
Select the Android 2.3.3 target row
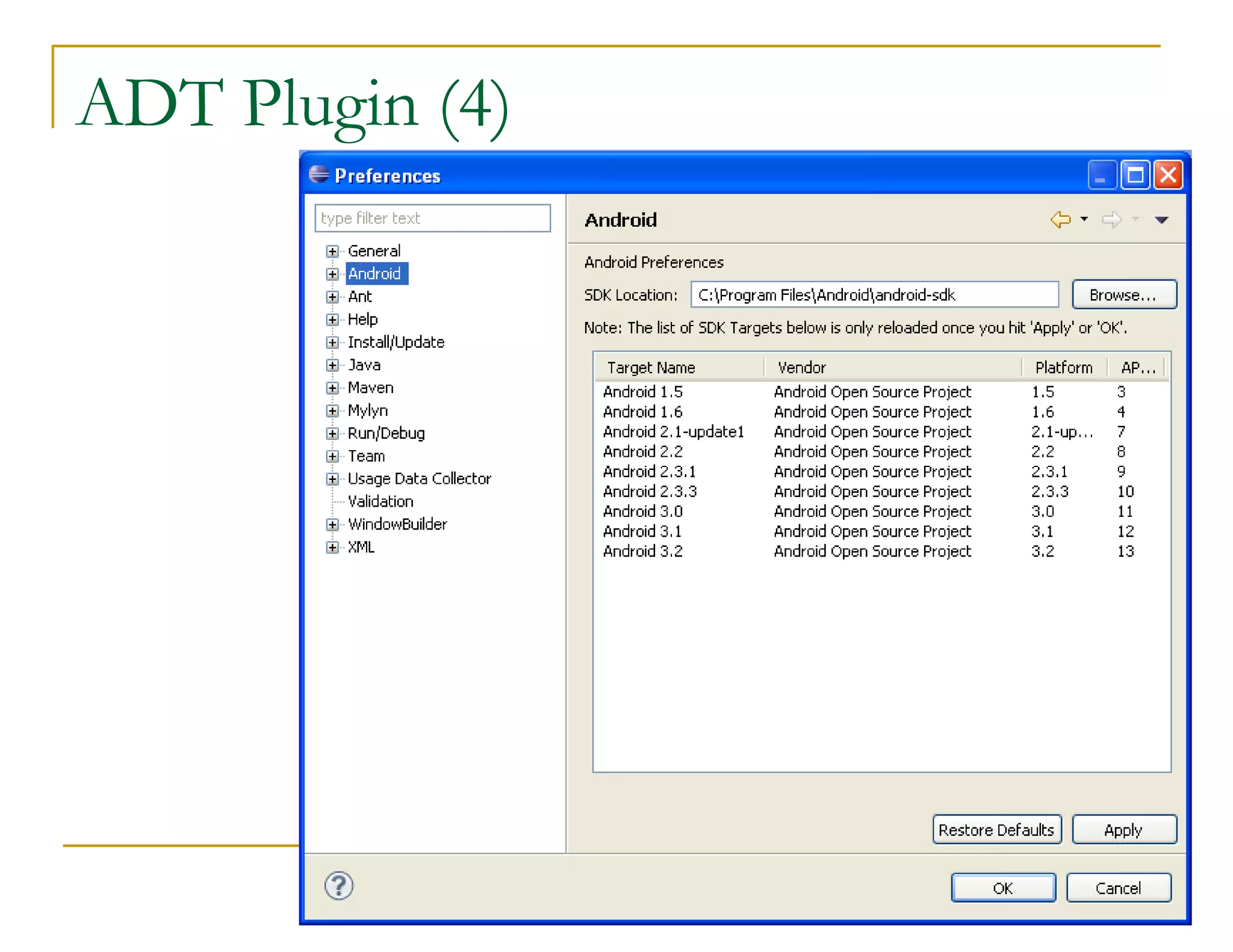tap(881, 491)
